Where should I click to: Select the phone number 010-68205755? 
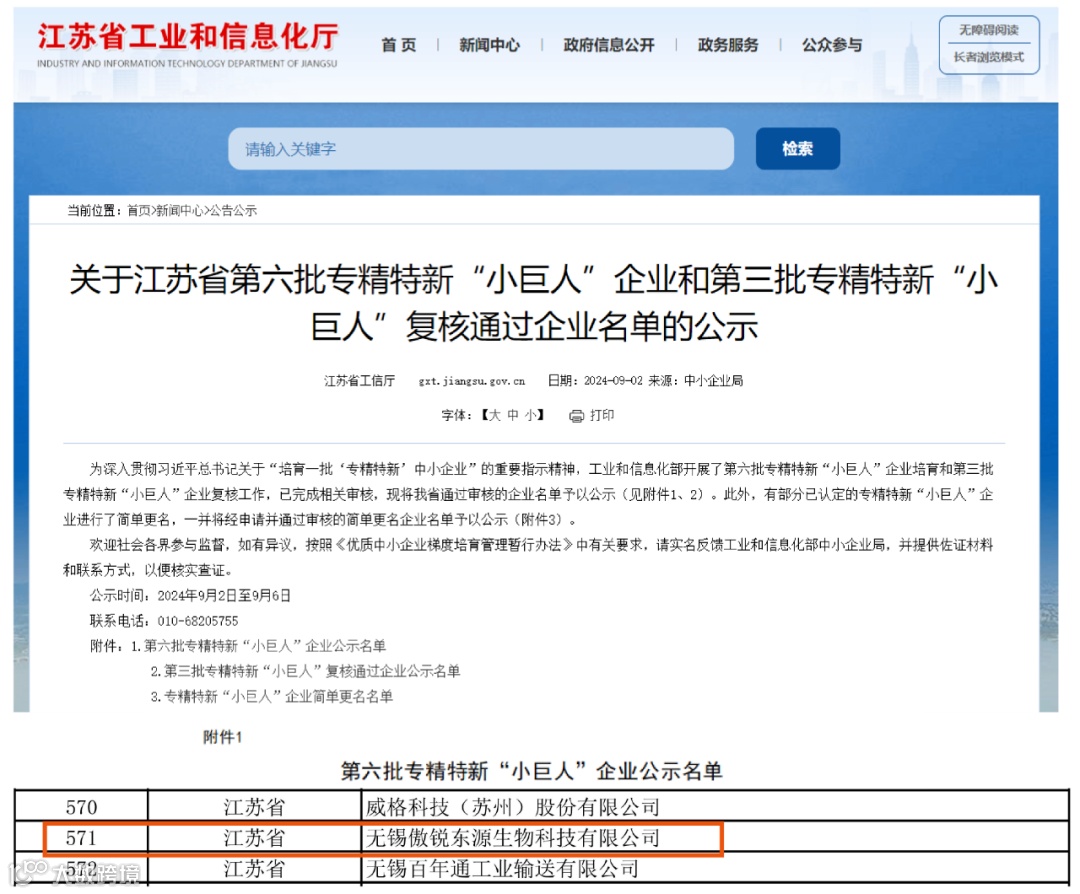198,621
